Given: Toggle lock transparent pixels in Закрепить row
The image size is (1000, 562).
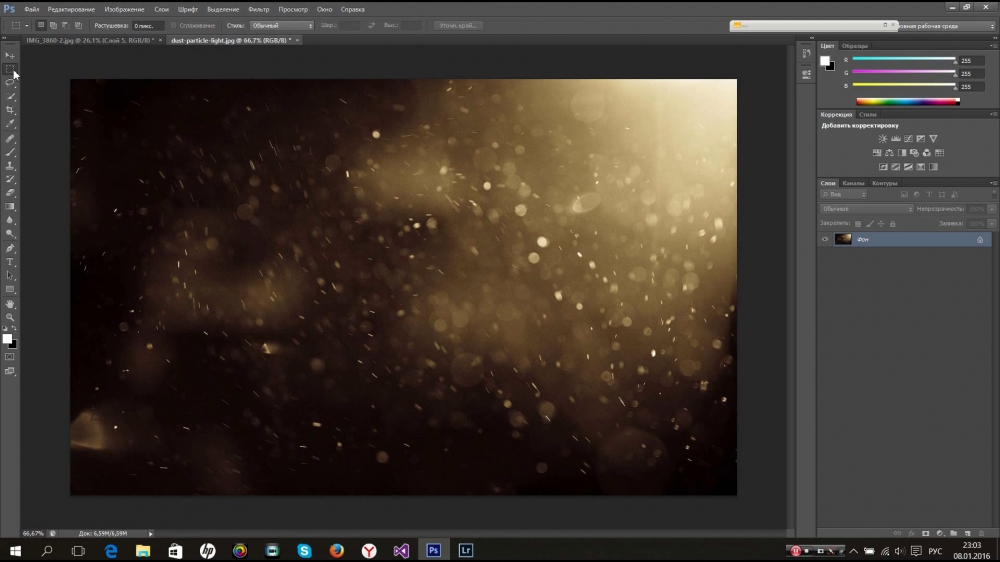Looking at the screenshot, I should pyautogui.click(x=858, y=224).
